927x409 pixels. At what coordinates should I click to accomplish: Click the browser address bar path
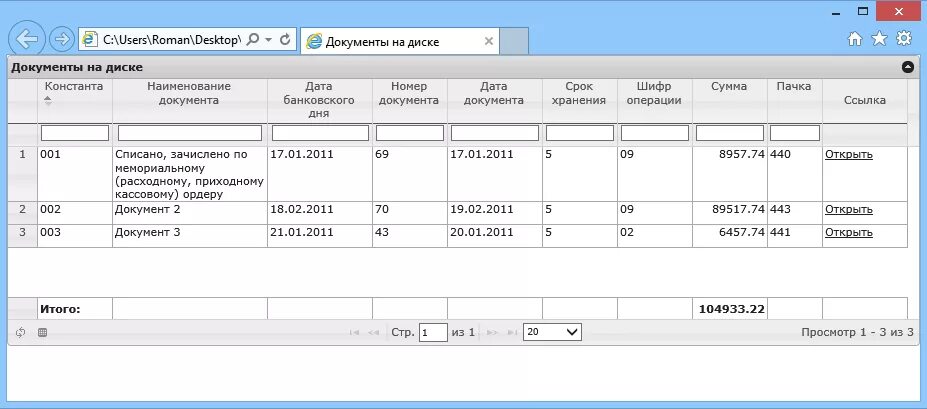point(172,40)
